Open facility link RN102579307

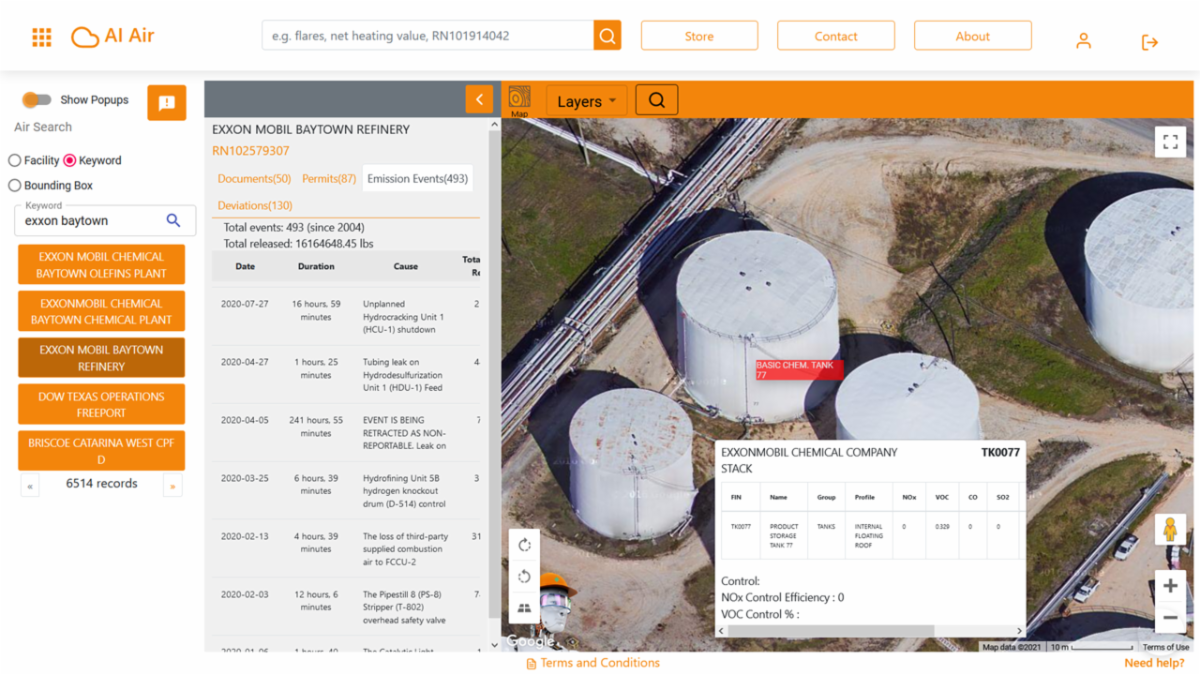251,151
